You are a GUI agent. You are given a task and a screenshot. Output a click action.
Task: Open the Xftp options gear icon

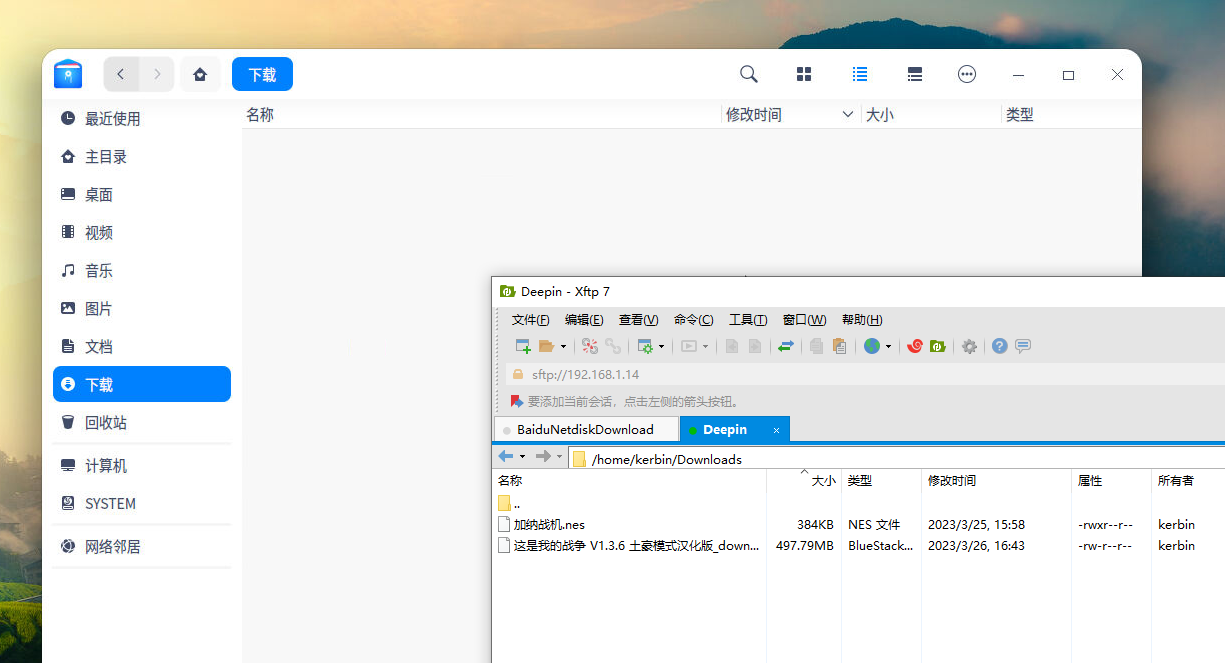point(969,345)
